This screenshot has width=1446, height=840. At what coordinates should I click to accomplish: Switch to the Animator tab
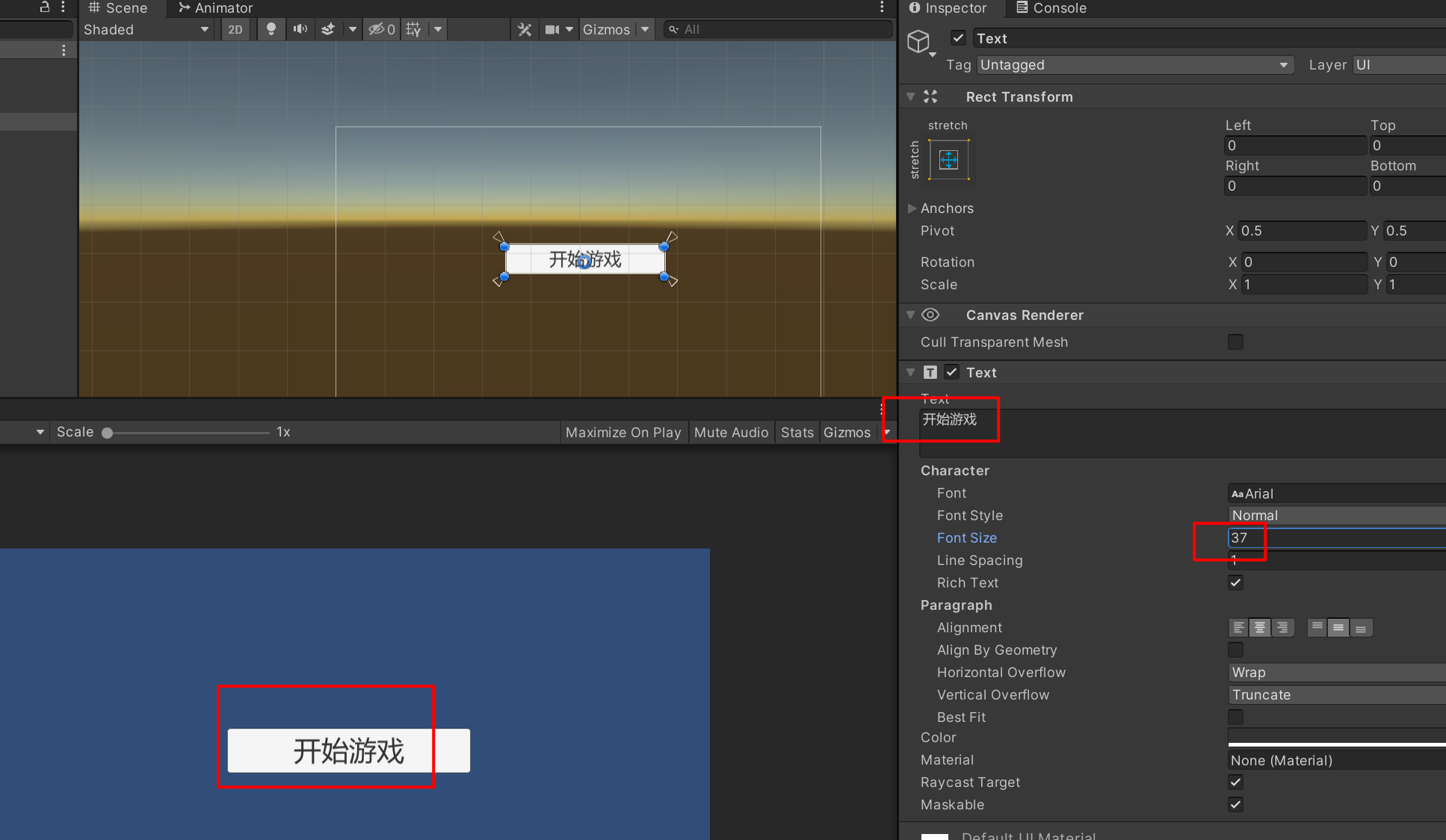215,8
